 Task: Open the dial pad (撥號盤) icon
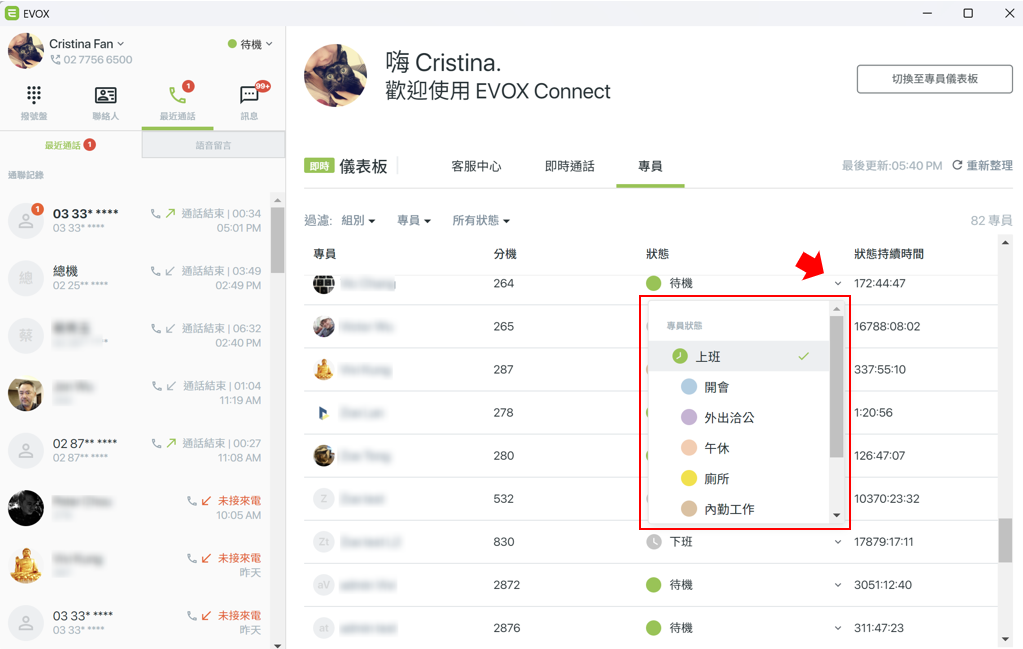(x=34, y=95)
